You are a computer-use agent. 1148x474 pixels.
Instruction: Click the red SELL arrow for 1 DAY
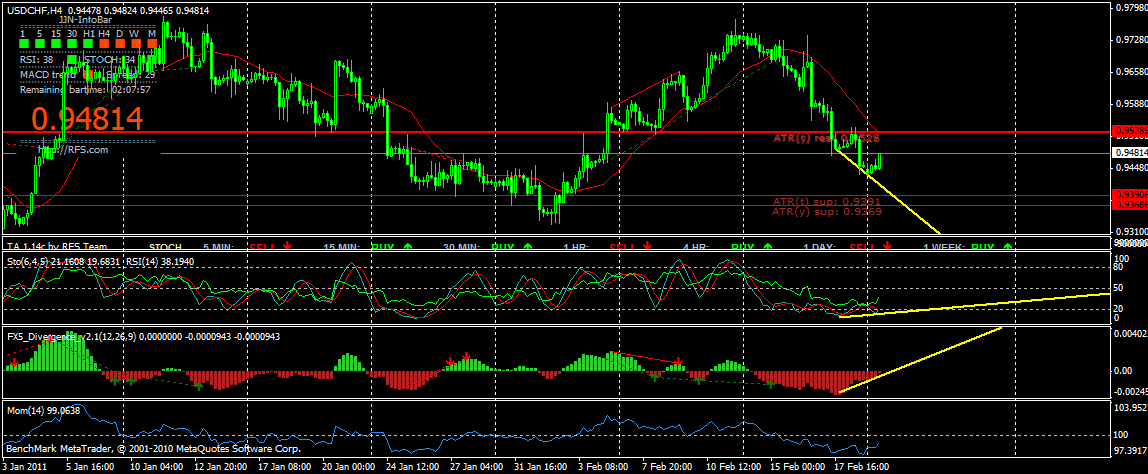[x=888, y=245]
